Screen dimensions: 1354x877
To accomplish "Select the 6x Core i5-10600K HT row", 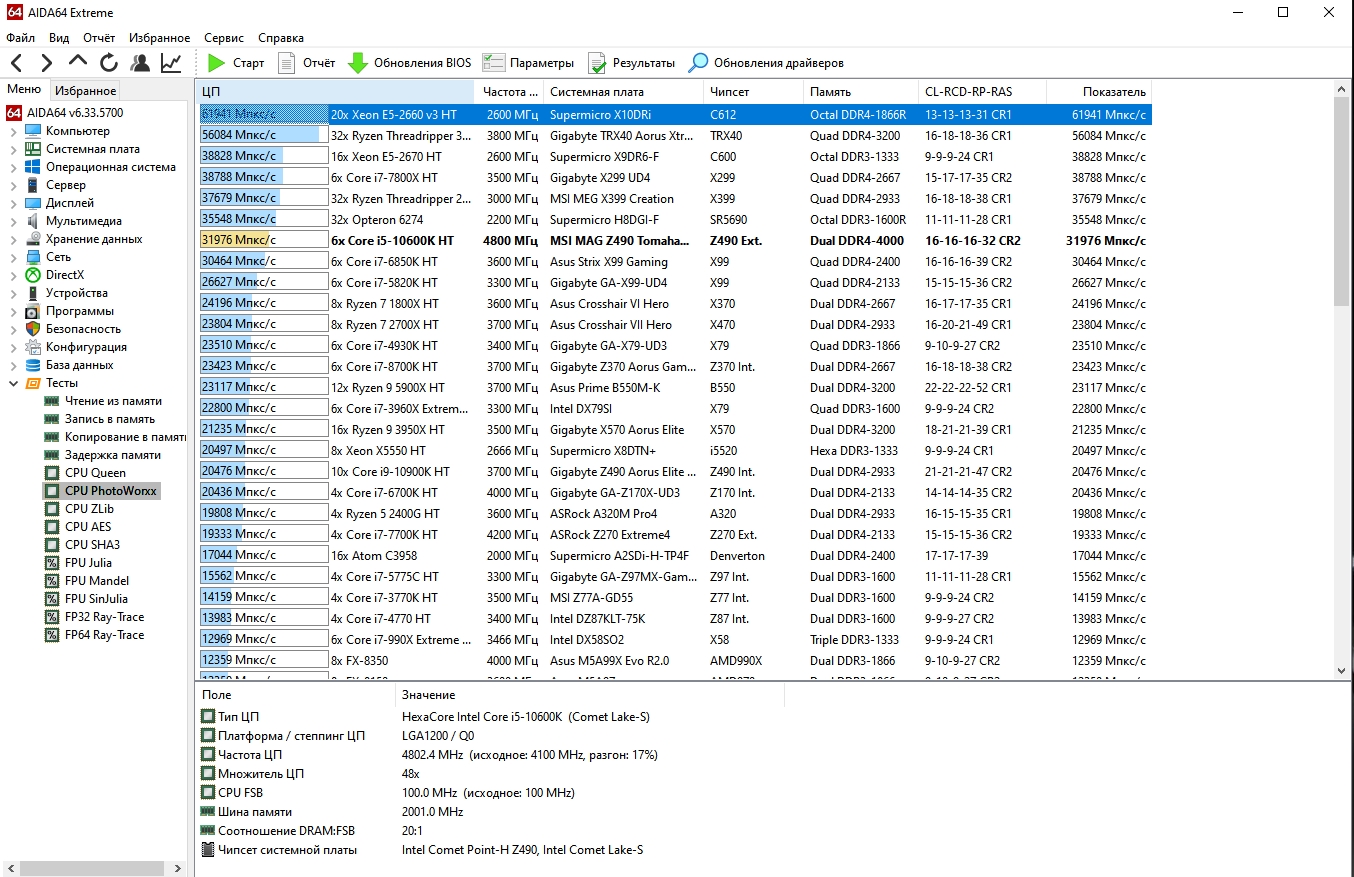I will pyautogui.click(x=674, y=240).
